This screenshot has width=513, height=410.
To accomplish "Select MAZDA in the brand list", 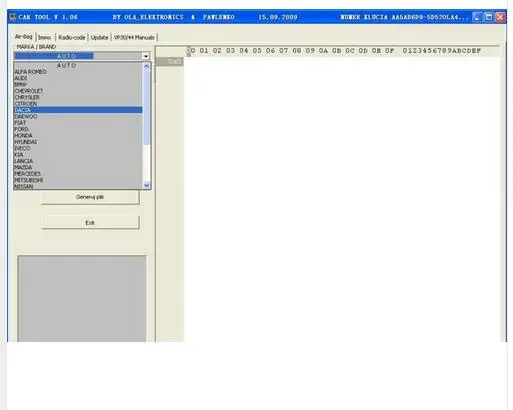I will (x=78, y=167).
